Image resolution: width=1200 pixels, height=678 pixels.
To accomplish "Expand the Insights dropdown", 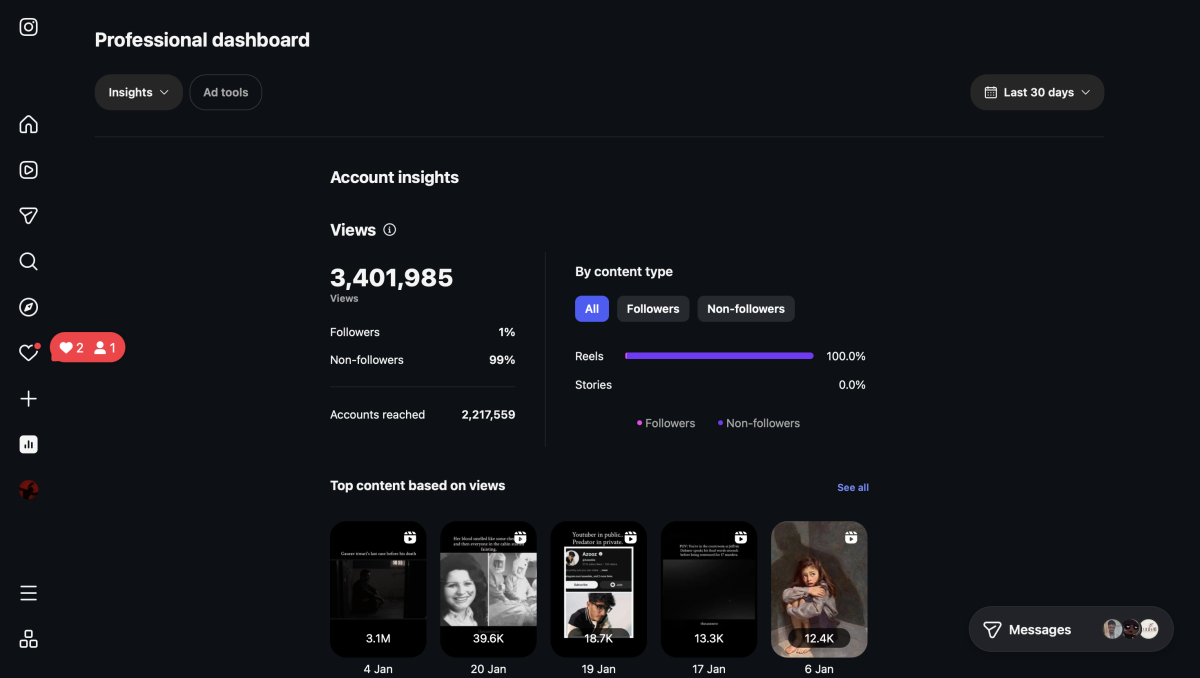I will point(139,92).
